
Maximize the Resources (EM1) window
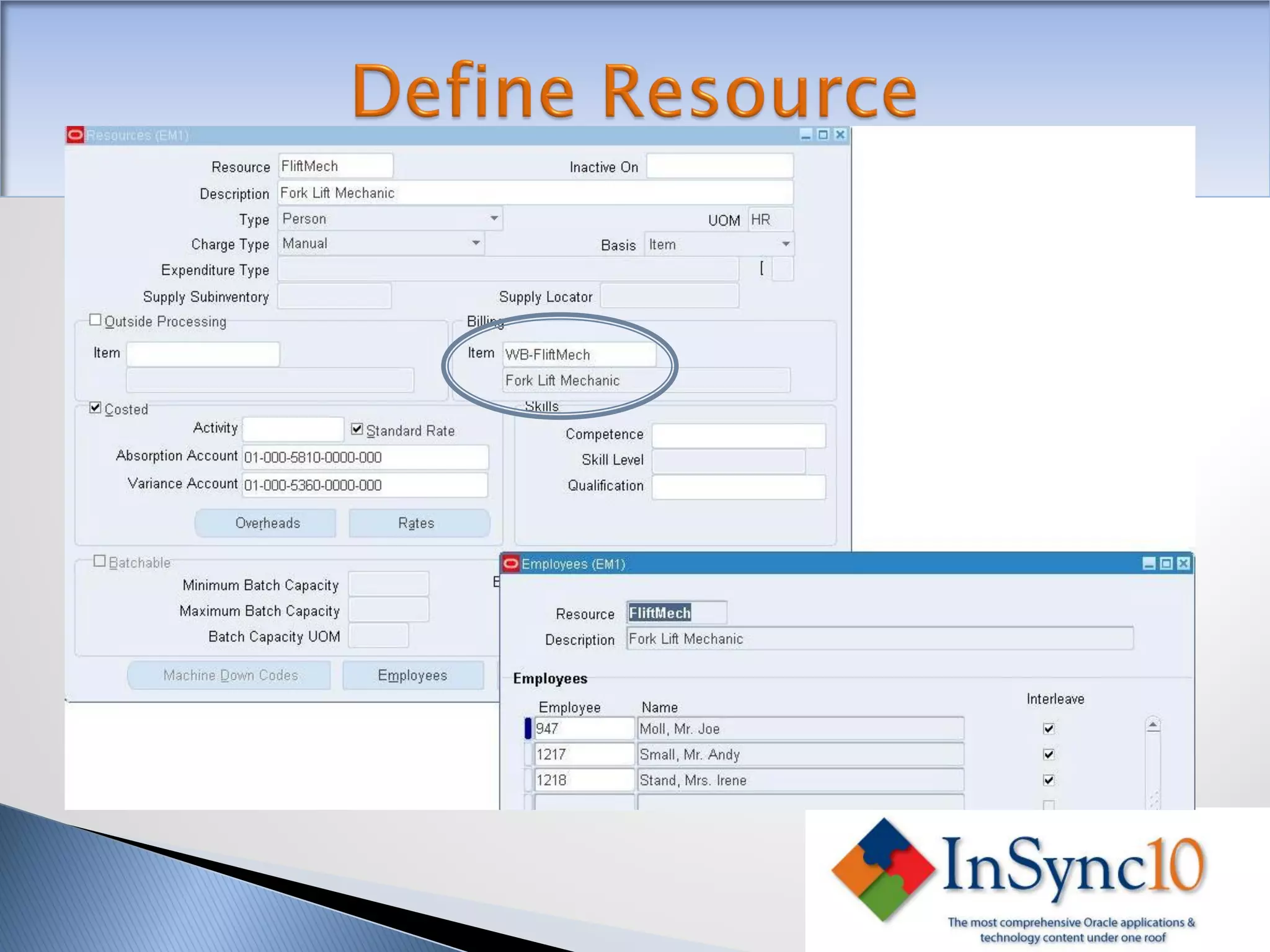[x=823, y=134]
